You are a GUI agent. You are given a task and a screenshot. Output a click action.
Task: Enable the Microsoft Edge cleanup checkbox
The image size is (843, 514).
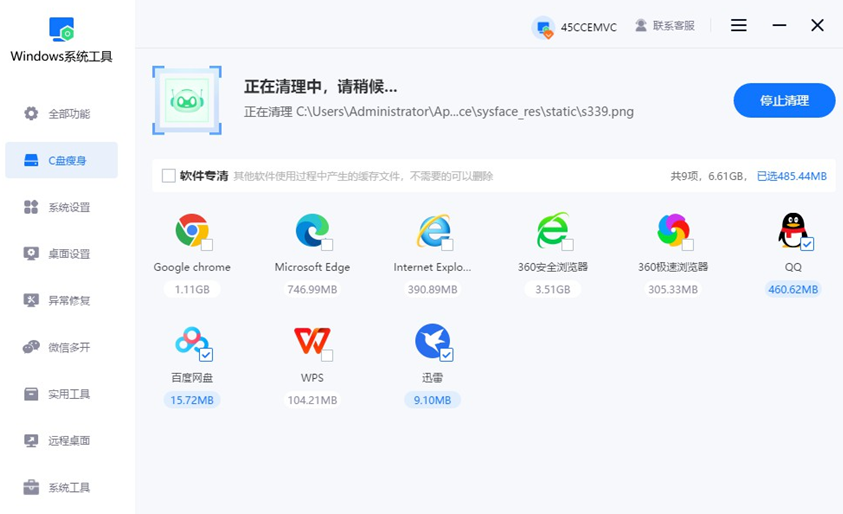327,245
